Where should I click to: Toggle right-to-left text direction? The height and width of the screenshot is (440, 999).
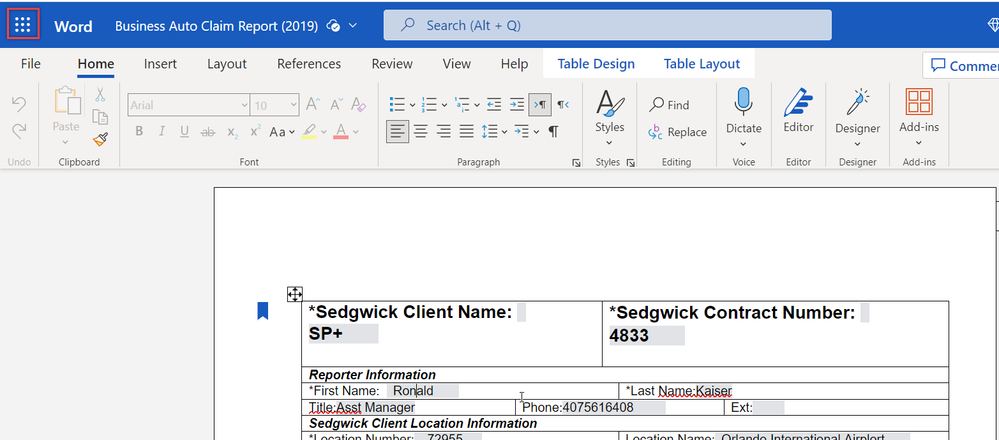tap(563, 104)
